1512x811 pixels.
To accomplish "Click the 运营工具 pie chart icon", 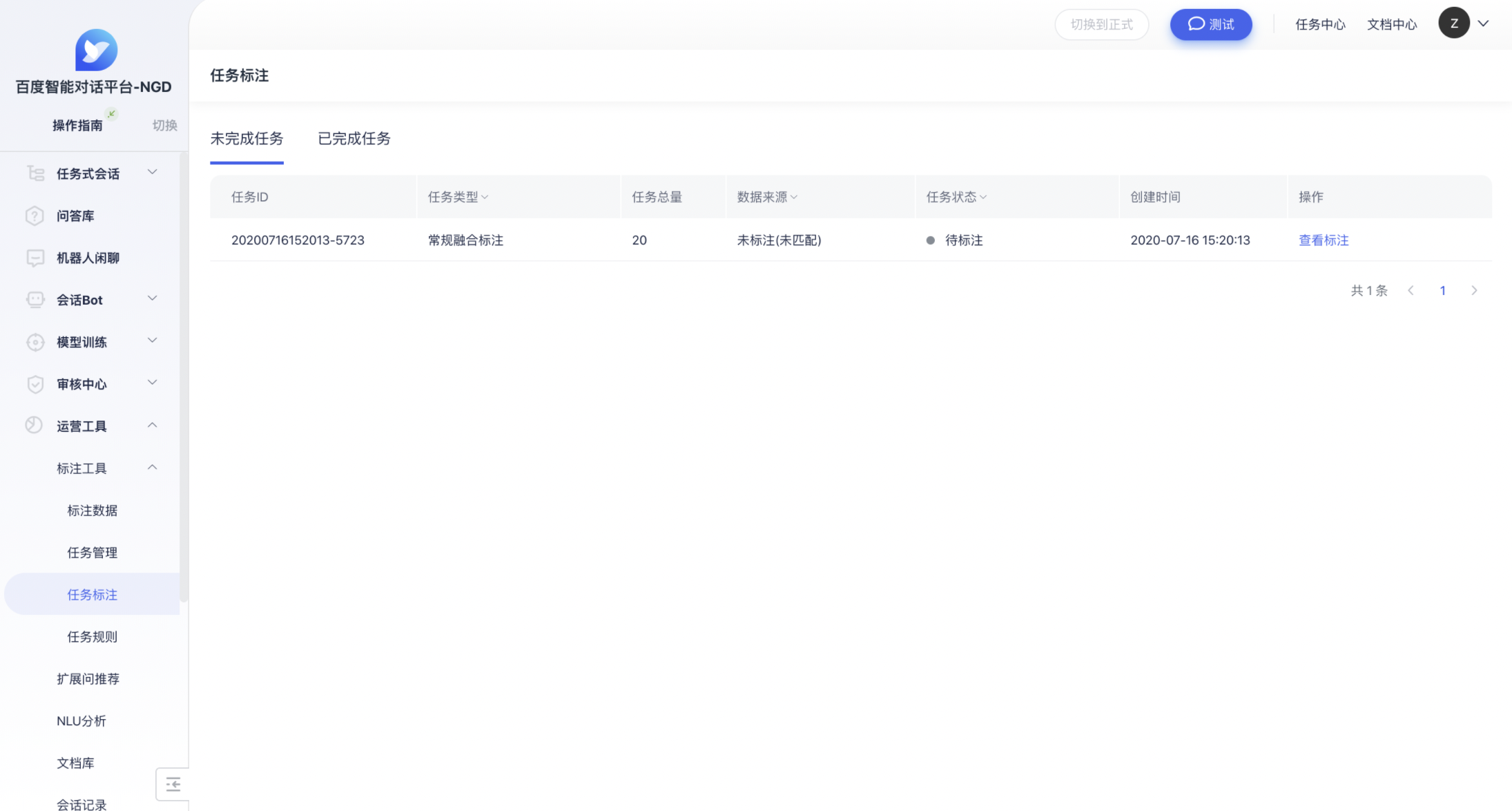I will coord(34,426).
